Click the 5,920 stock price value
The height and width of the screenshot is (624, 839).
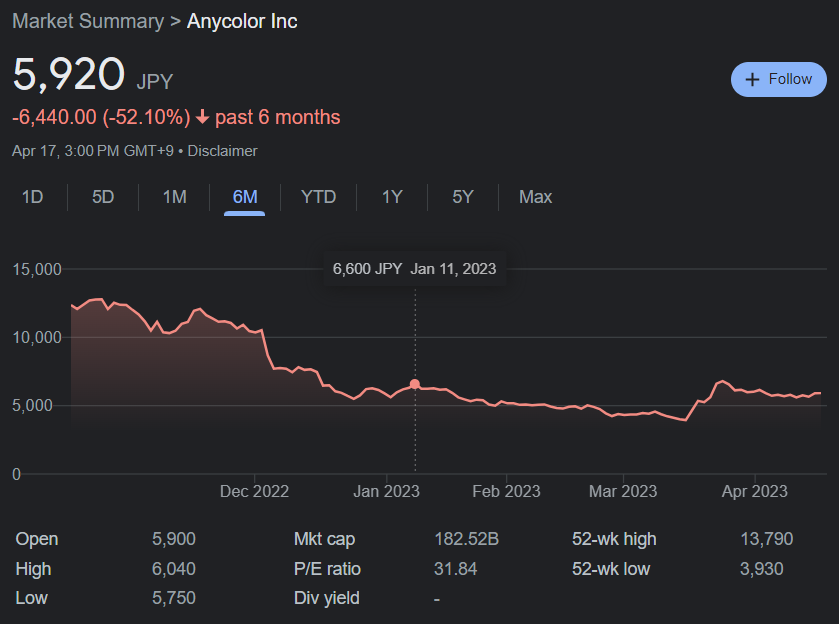pos(69,76)
